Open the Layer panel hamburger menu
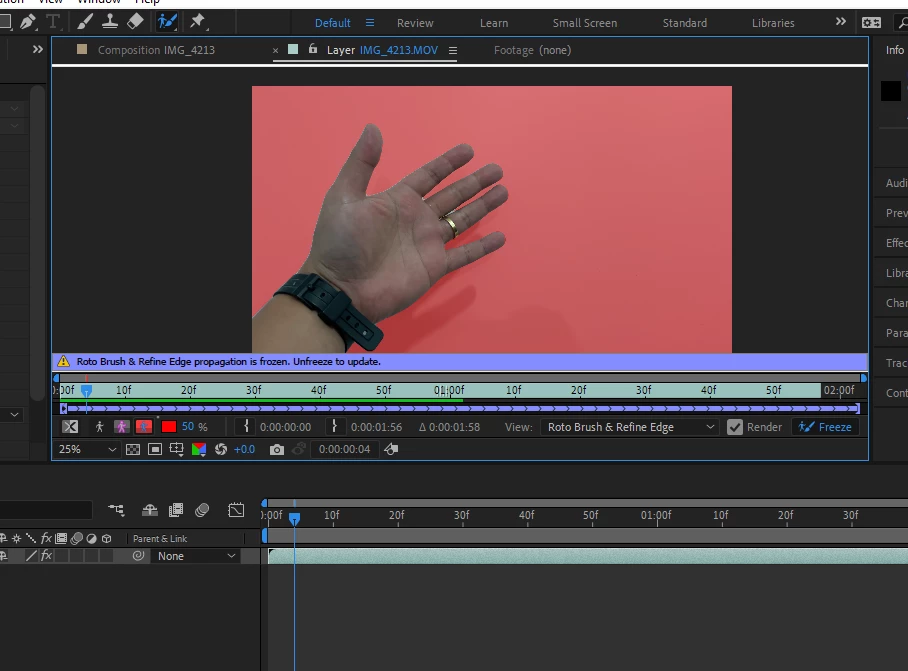The height and width of the screenshot is (671, 908). pyautogui.click(x=453, y=51)
